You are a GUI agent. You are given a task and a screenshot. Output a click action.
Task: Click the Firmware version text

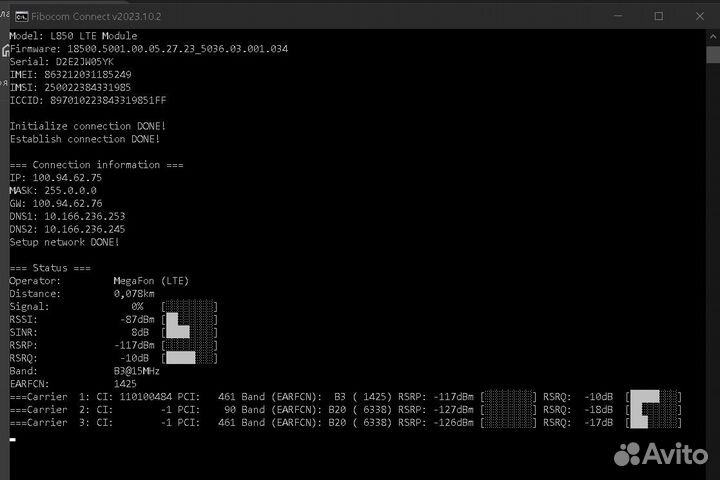pyautogui.click(x=148, y=48)
